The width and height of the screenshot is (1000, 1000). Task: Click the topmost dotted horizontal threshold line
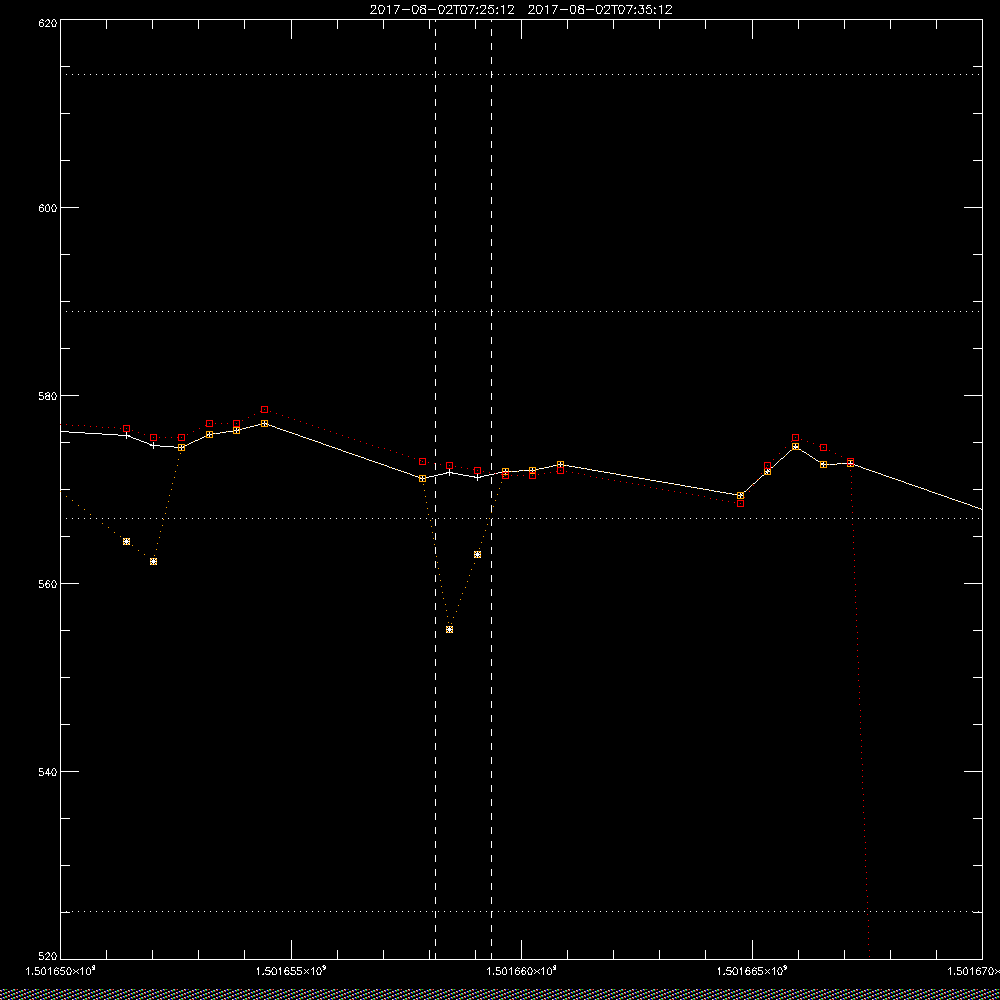click(x=521, y=75)
